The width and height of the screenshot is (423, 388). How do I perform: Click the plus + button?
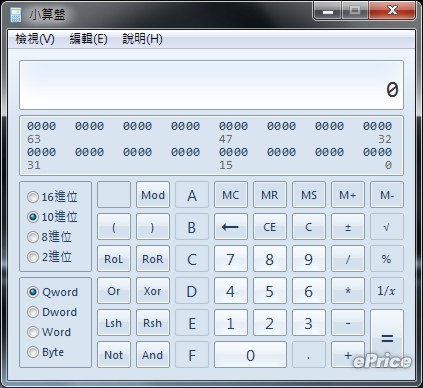point(348,355)
